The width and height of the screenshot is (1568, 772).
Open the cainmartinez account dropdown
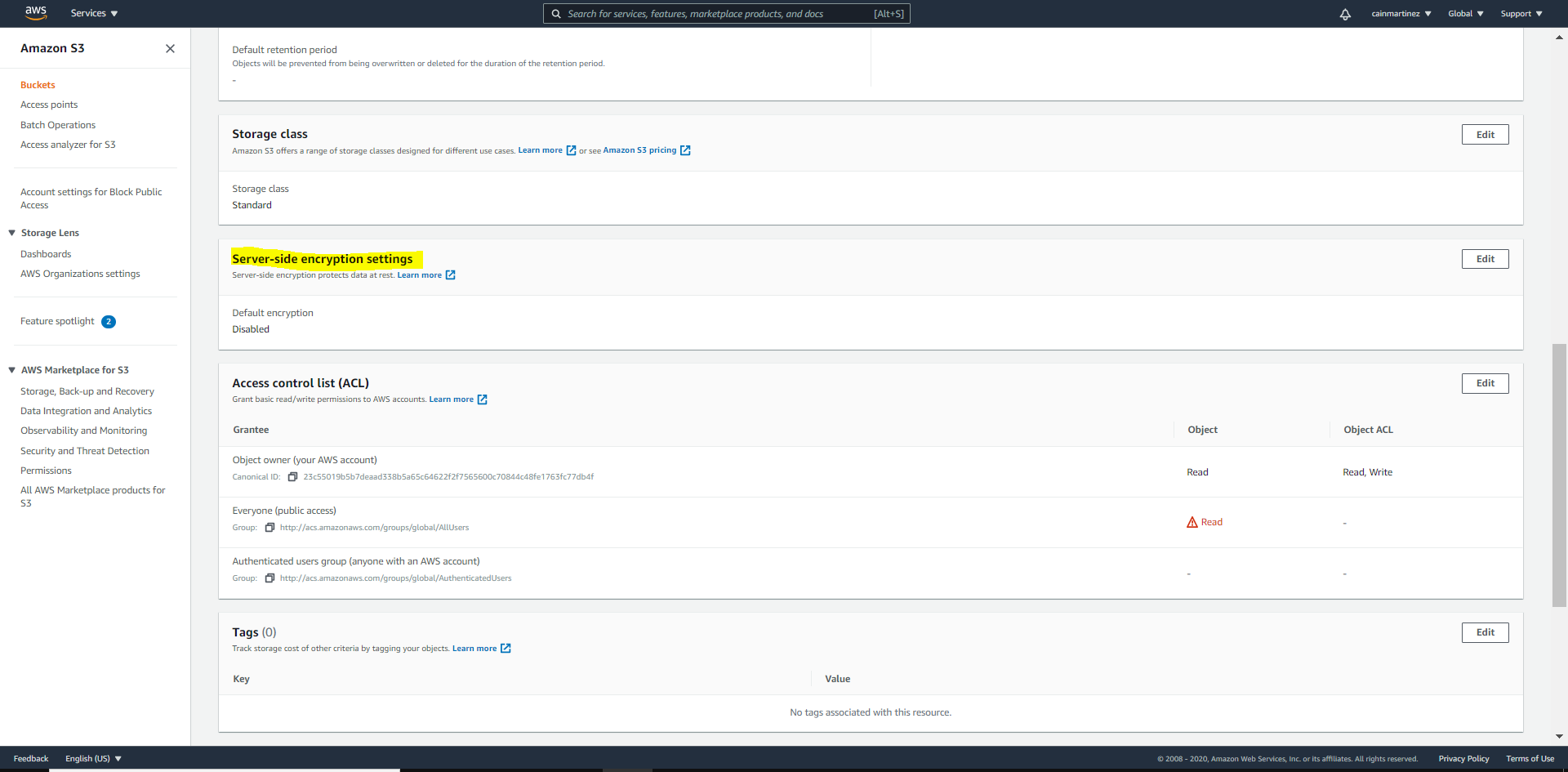pyautogui.click(x=1401, y=14)
